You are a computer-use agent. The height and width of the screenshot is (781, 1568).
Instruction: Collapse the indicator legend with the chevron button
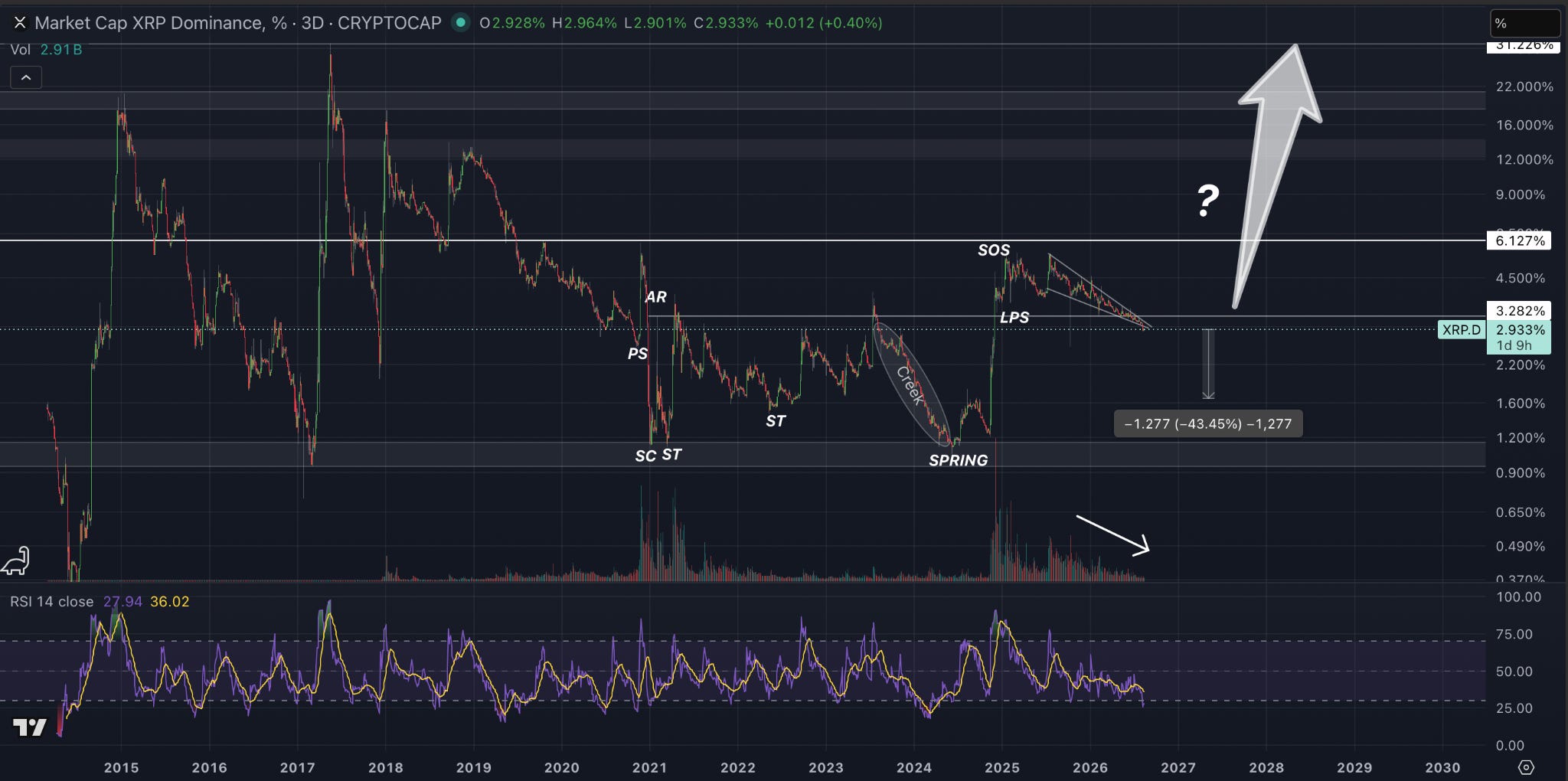click(26, 77)
